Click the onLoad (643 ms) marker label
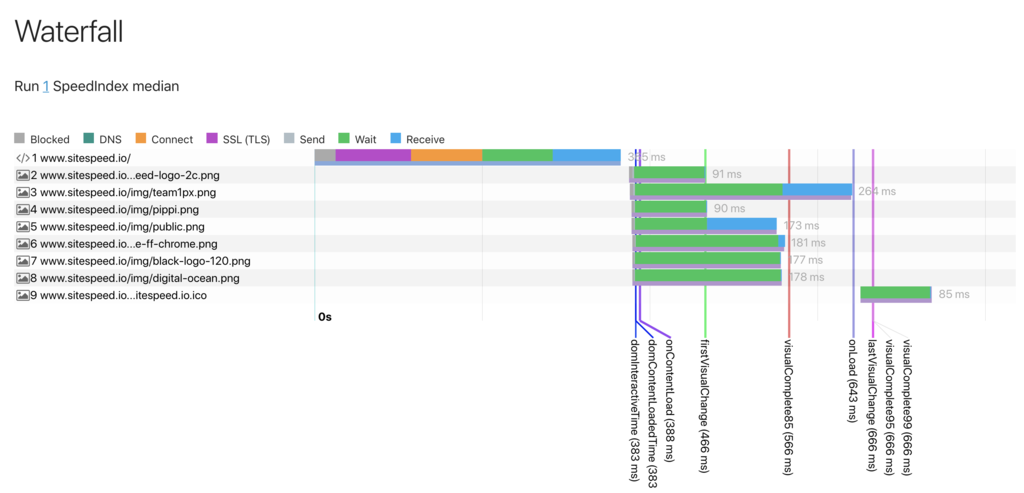 852,381
